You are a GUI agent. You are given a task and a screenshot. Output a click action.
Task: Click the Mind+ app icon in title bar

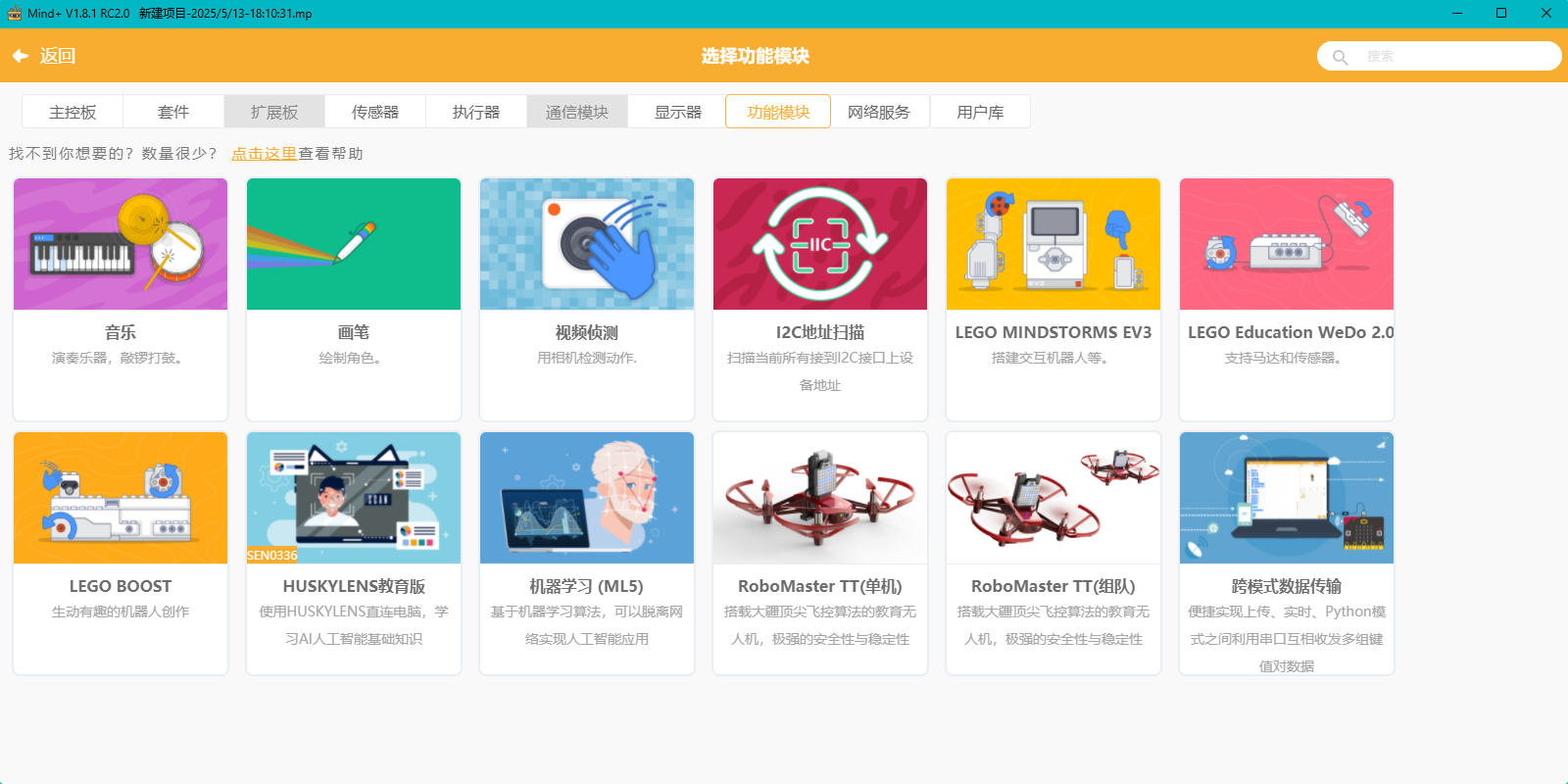click(x=14, y=14)
